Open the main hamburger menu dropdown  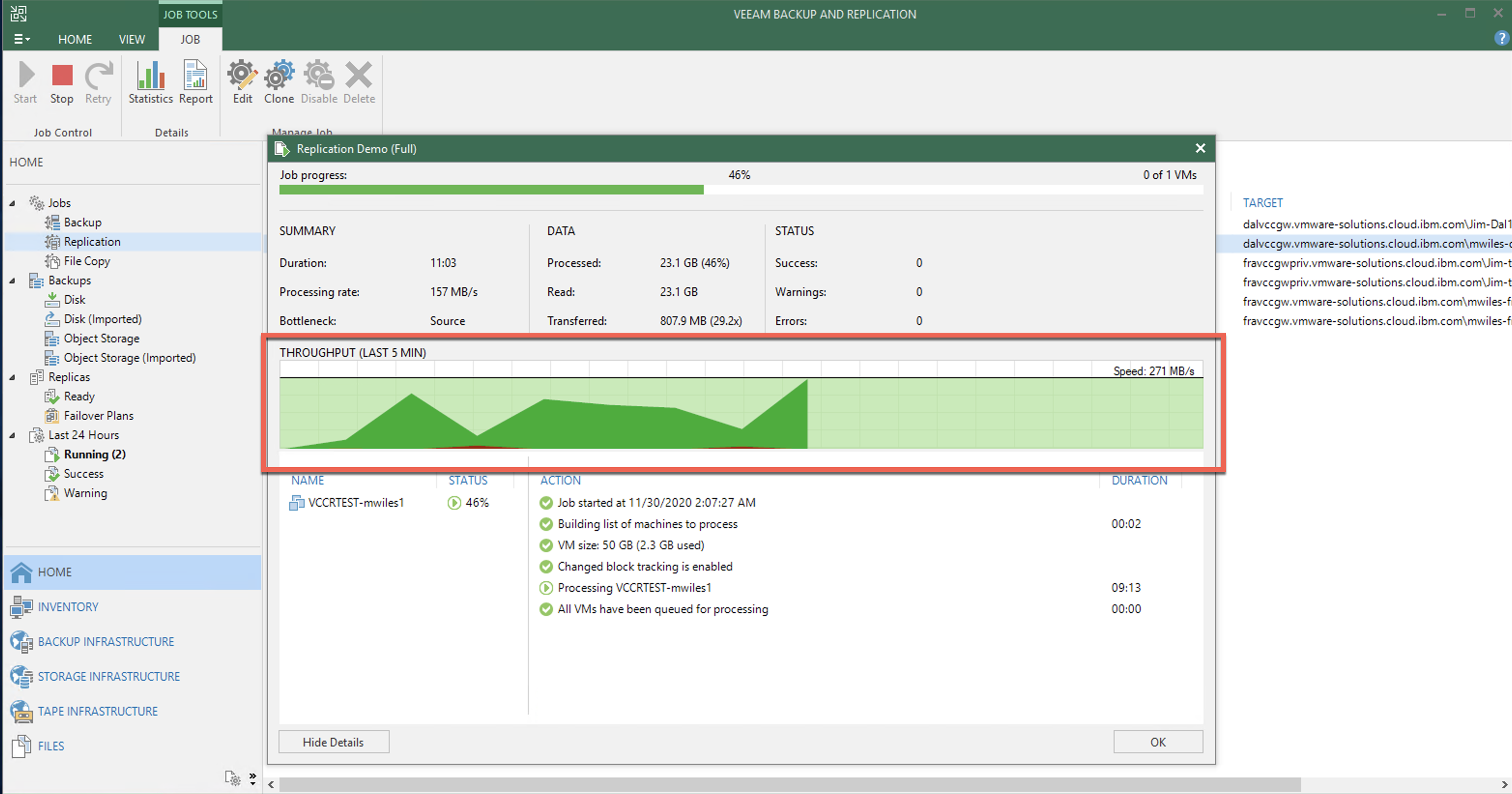coord(21,39)
